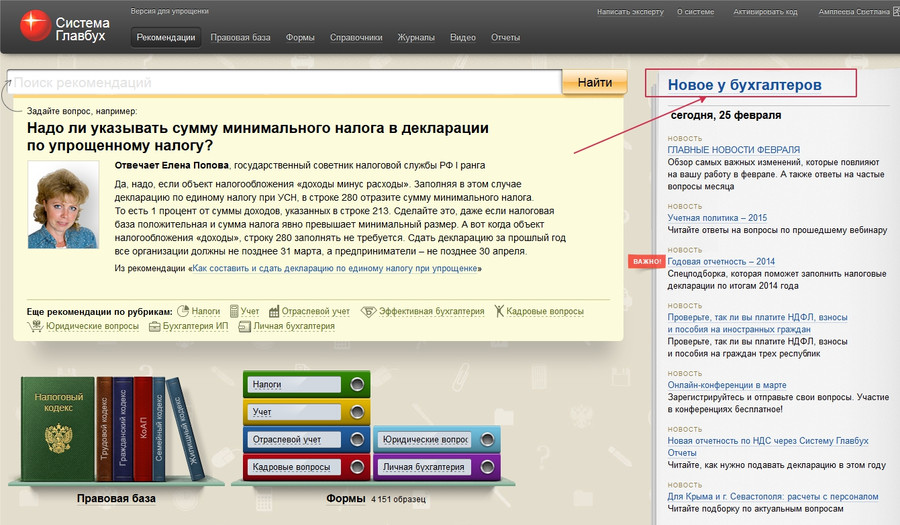900x525 pixels.
Task: Open the ГЛАВНЫЕ НОВОСТИ ФЕВРАЛЯ news link
Action: [734, 150]
